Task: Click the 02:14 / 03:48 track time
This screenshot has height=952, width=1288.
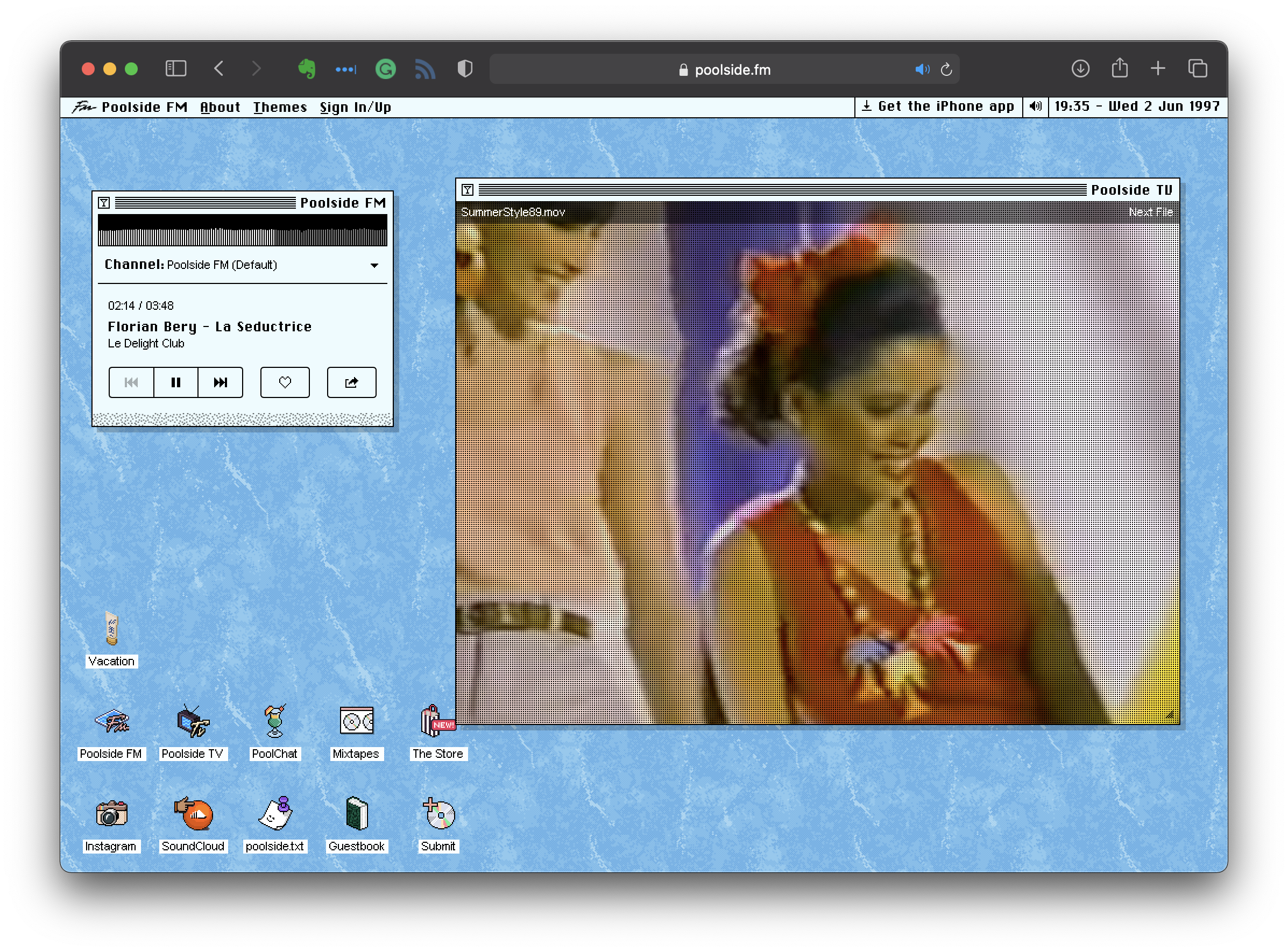Action: point(140,306)
